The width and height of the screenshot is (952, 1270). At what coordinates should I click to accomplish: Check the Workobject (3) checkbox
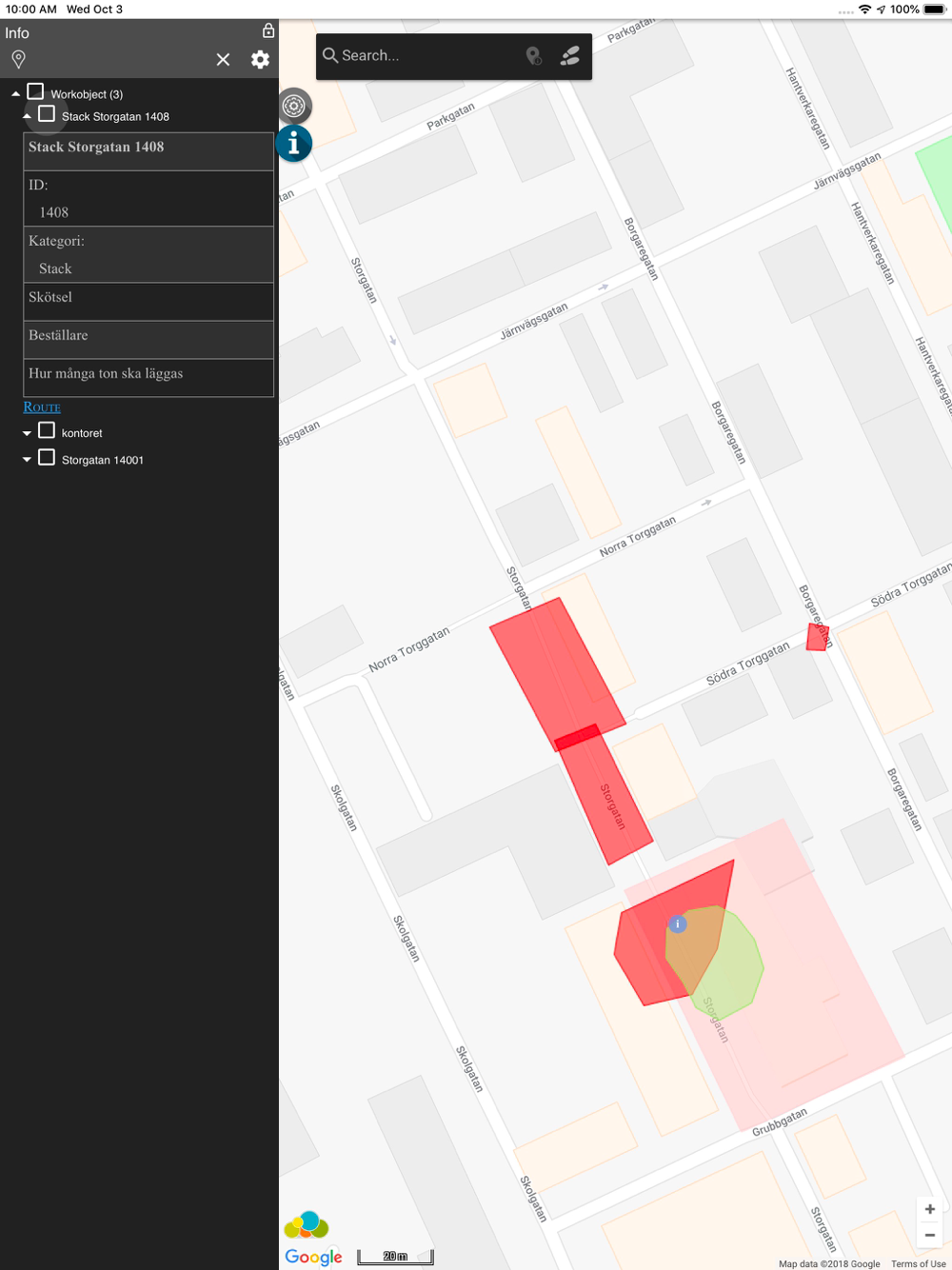(35, 91)
